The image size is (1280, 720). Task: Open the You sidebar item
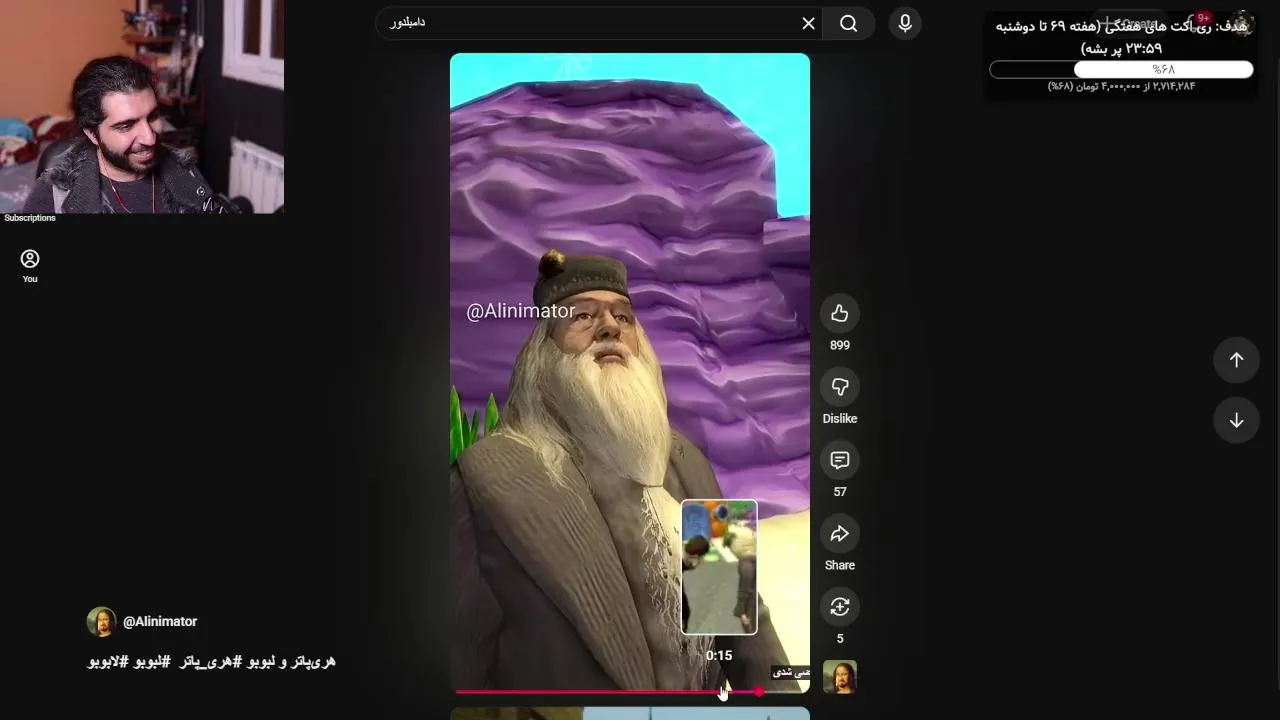(x=30, y=266)
